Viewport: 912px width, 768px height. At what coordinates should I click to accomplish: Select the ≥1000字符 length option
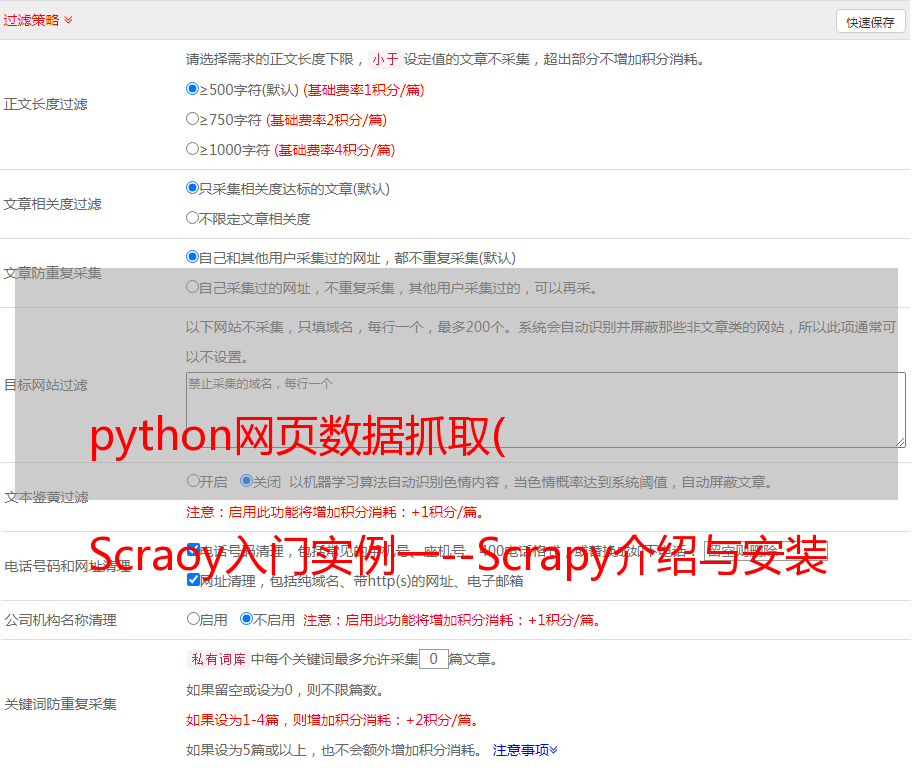(x=192, y=148)
